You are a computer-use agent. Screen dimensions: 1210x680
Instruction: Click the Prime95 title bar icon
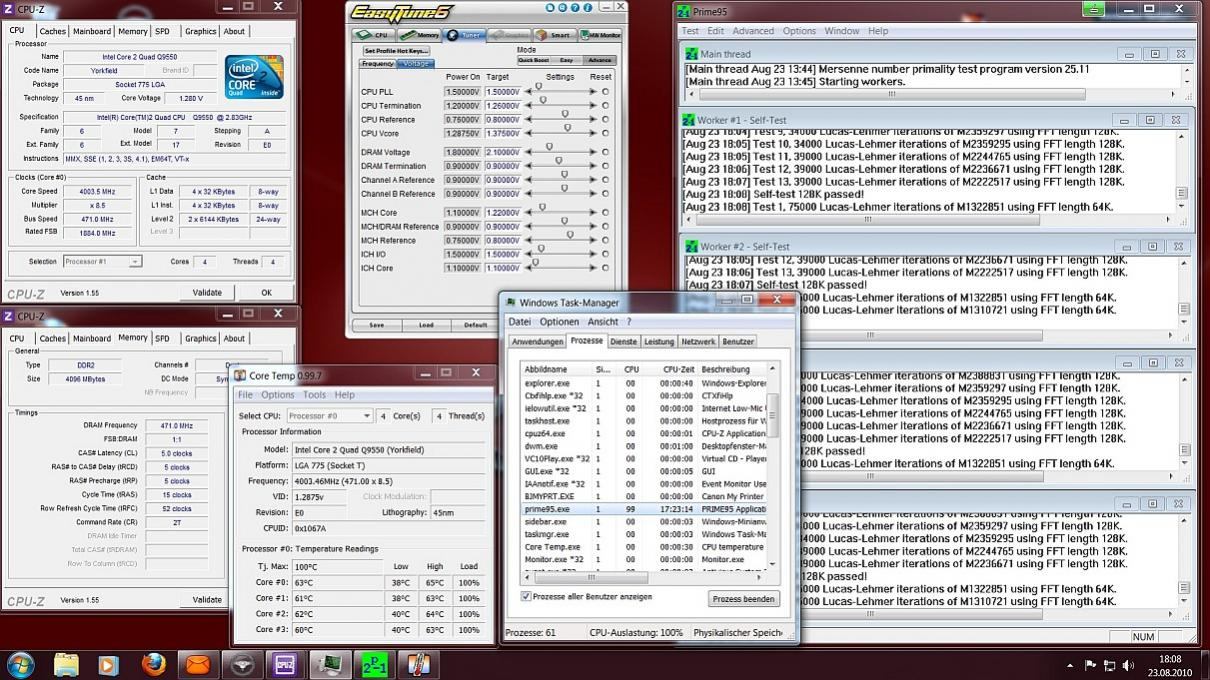[684, 12]
